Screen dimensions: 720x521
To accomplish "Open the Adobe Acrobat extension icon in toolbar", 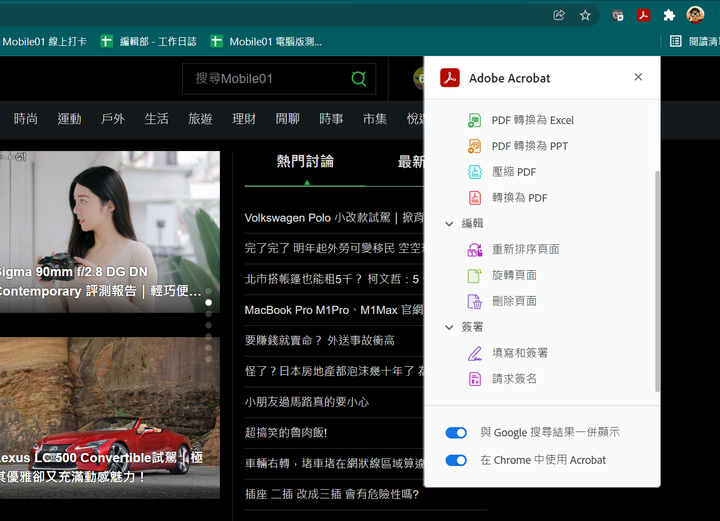I will [x=643, y=15].
